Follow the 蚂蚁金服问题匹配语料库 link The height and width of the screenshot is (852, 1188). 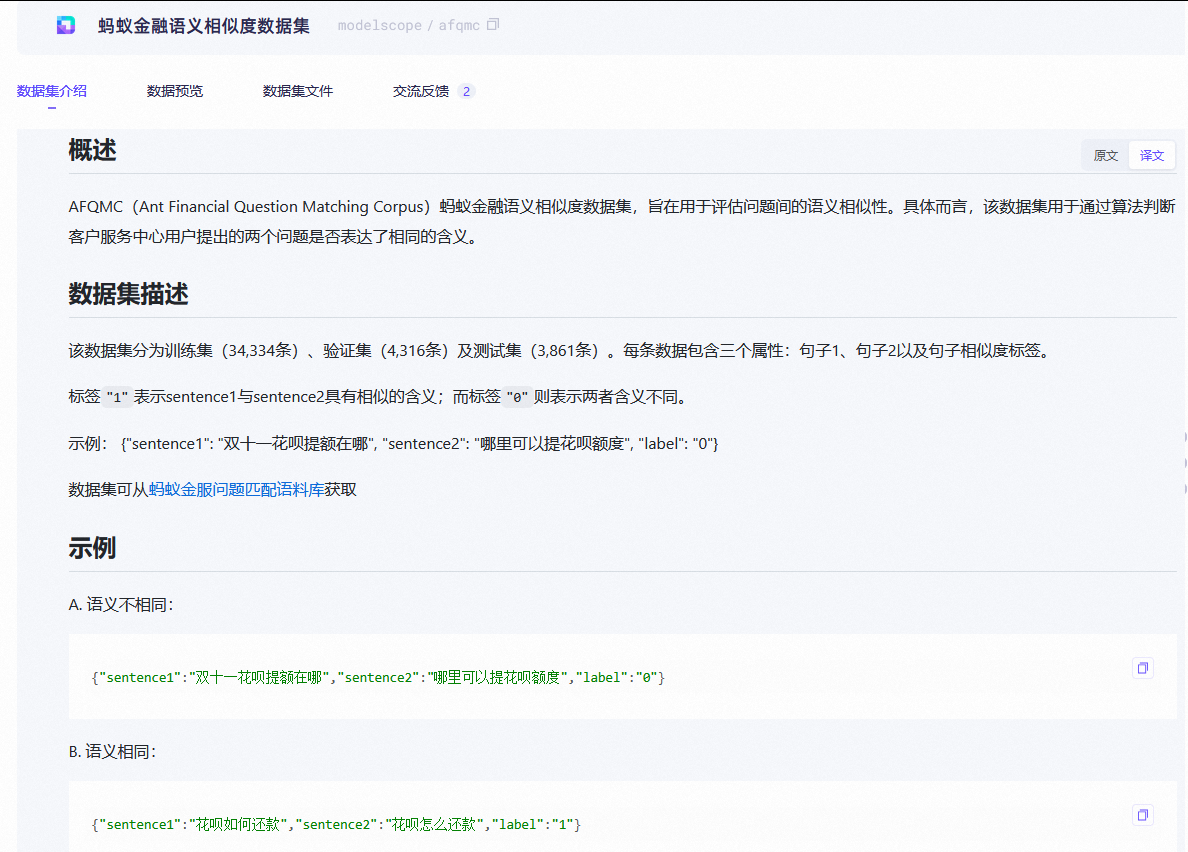(236, 490)
